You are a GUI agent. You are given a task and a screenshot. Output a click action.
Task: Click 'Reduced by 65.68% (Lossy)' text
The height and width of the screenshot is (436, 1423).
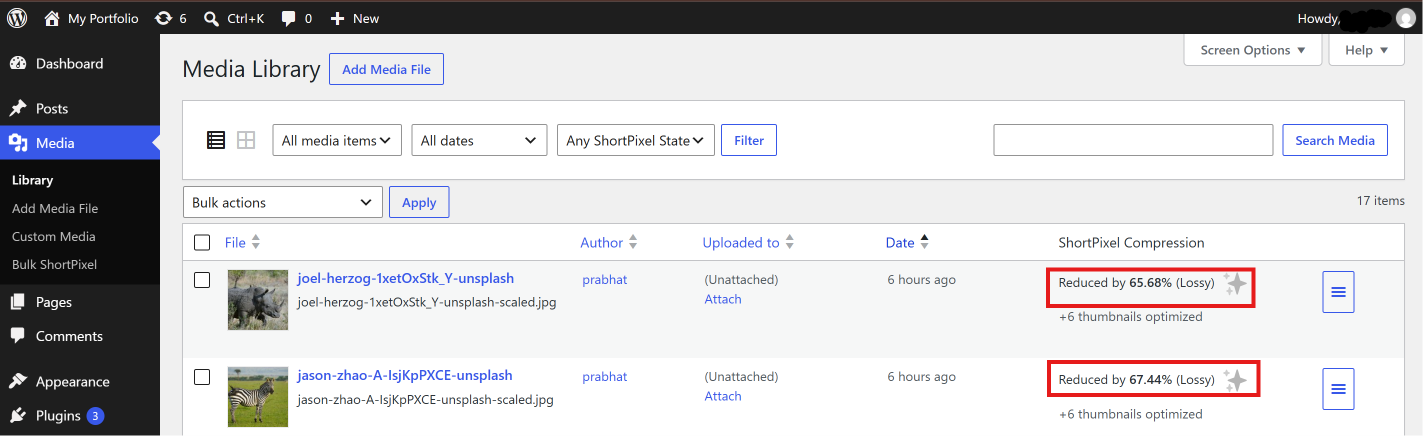[1136, 283]
